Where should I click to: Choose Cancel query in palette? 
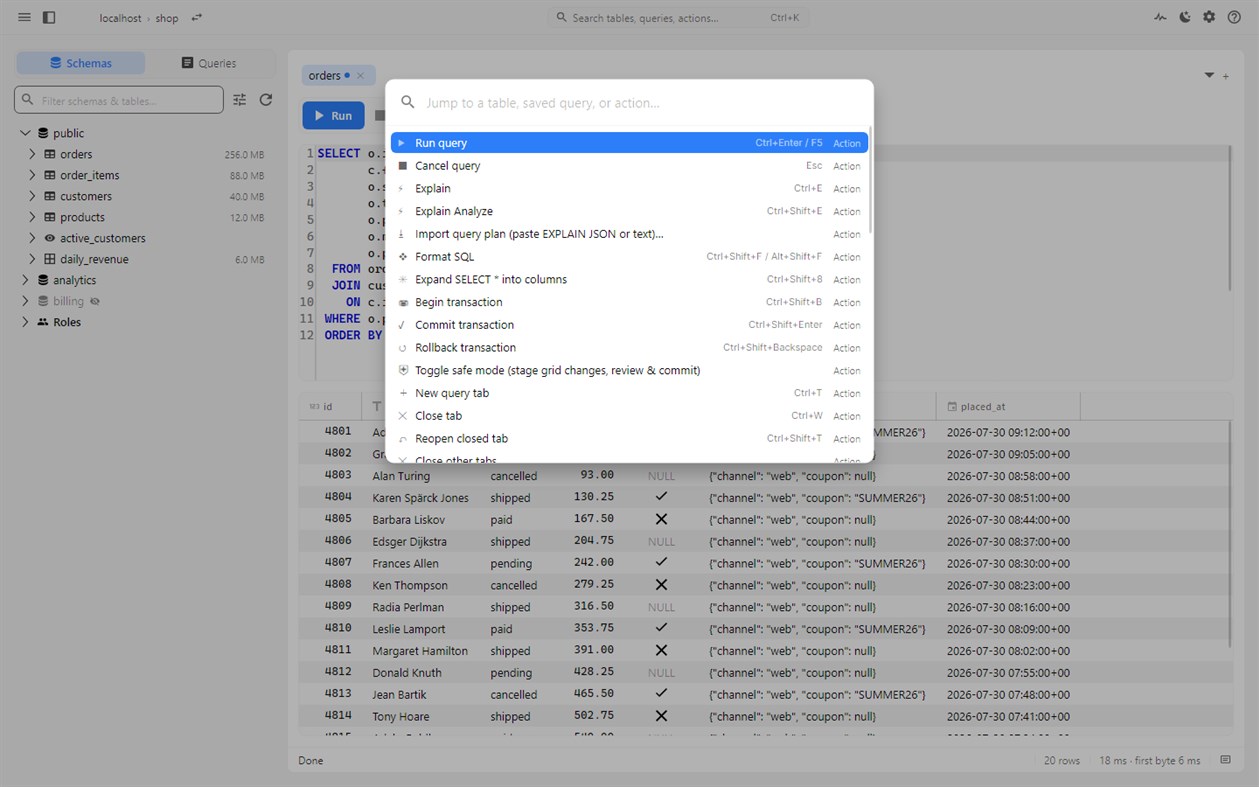point(629,166)
